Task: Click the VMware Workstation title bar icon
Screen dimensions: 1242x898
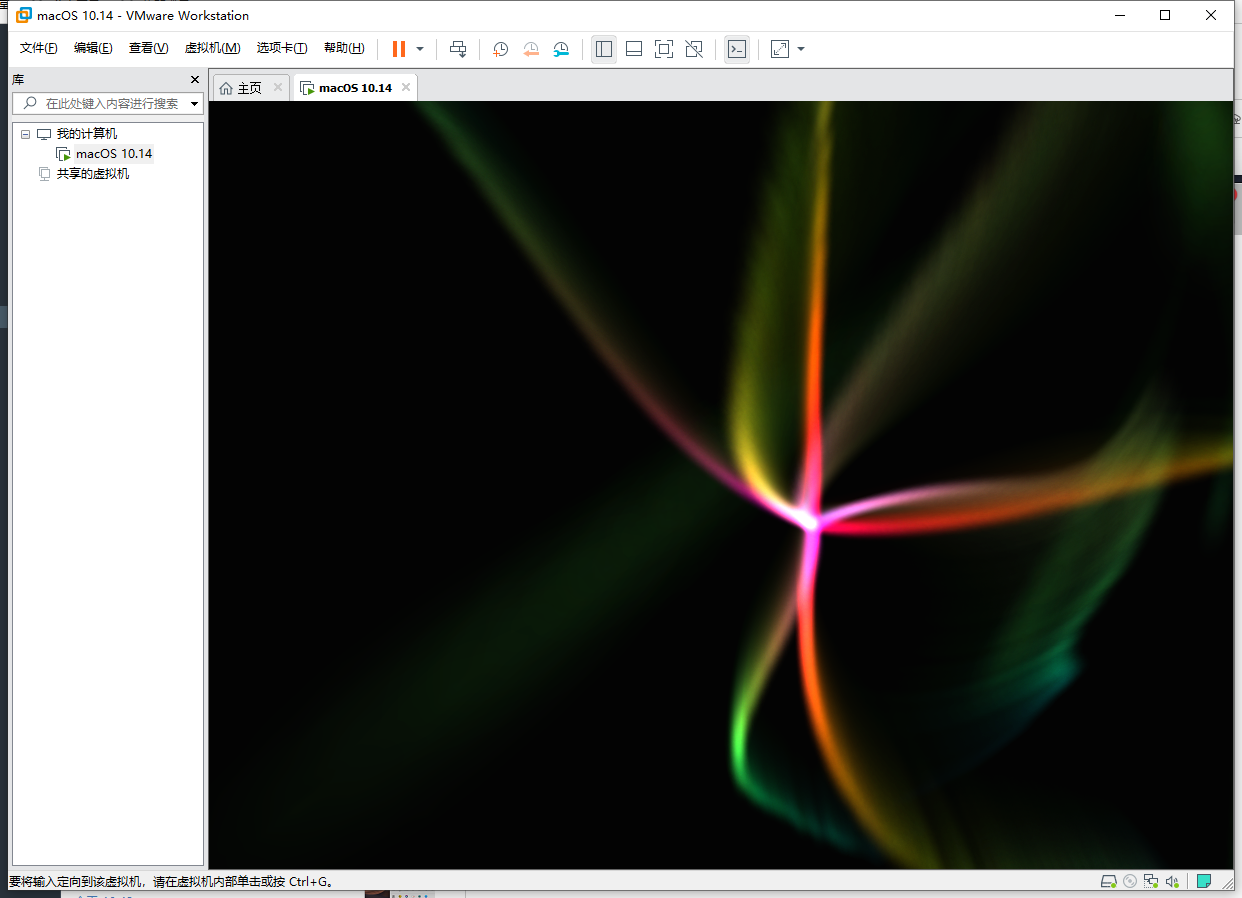Action: [24, 15]
